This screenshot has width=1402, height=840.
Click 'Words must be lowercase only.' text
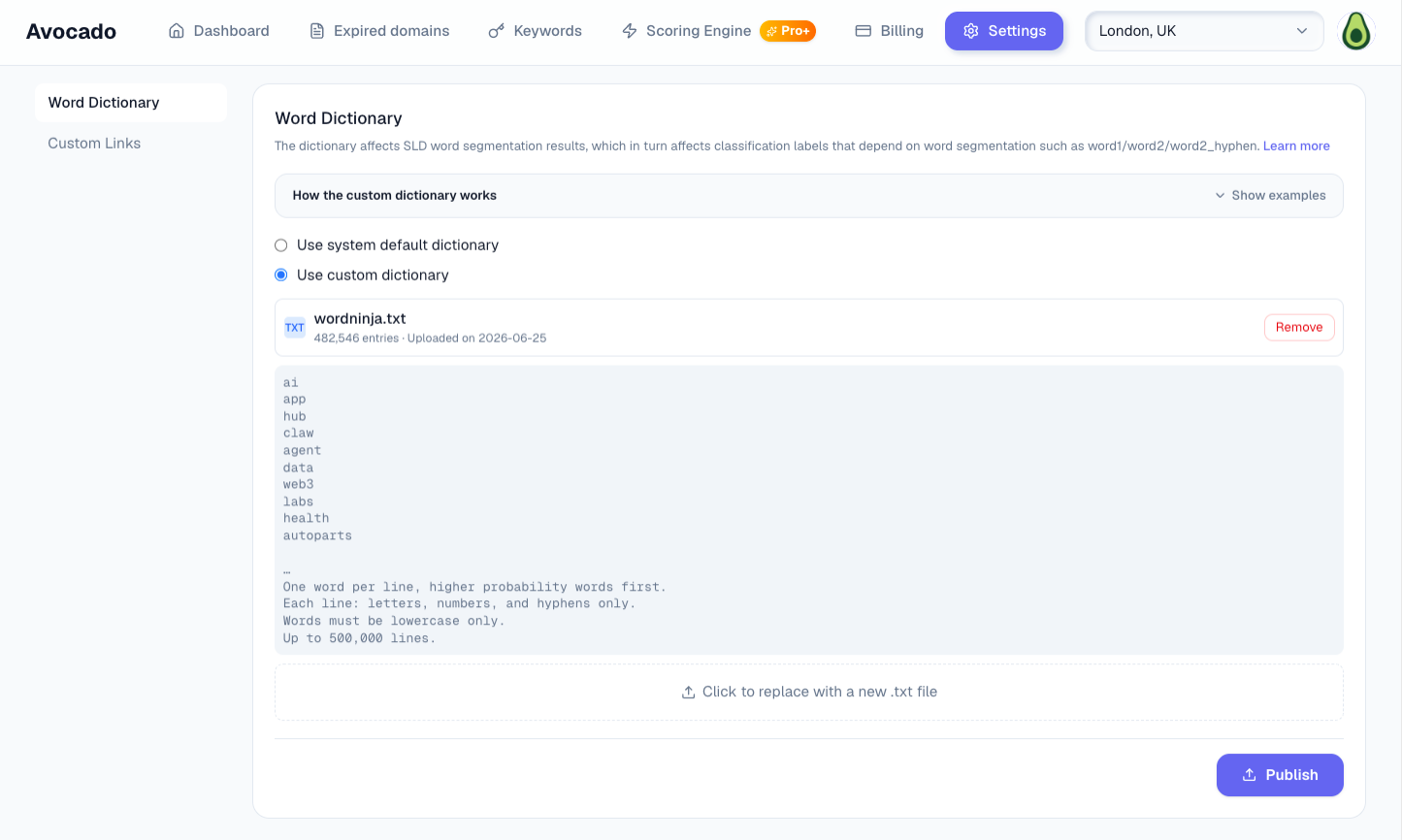[394, 622]
